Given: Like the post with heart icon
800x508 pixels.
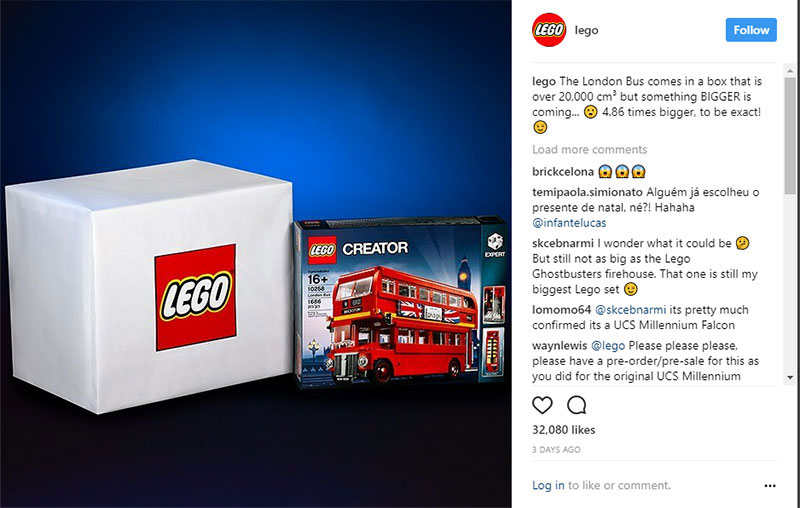Looking at the screenshot, I should pyautogui.click(x=542, y=405).
